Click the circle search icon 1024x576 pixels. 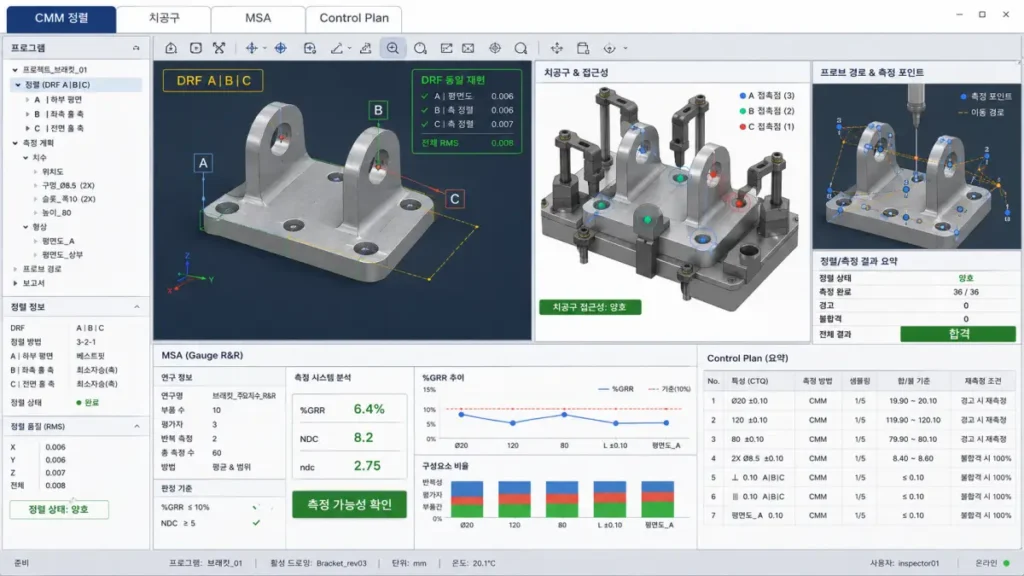[421, 48]
